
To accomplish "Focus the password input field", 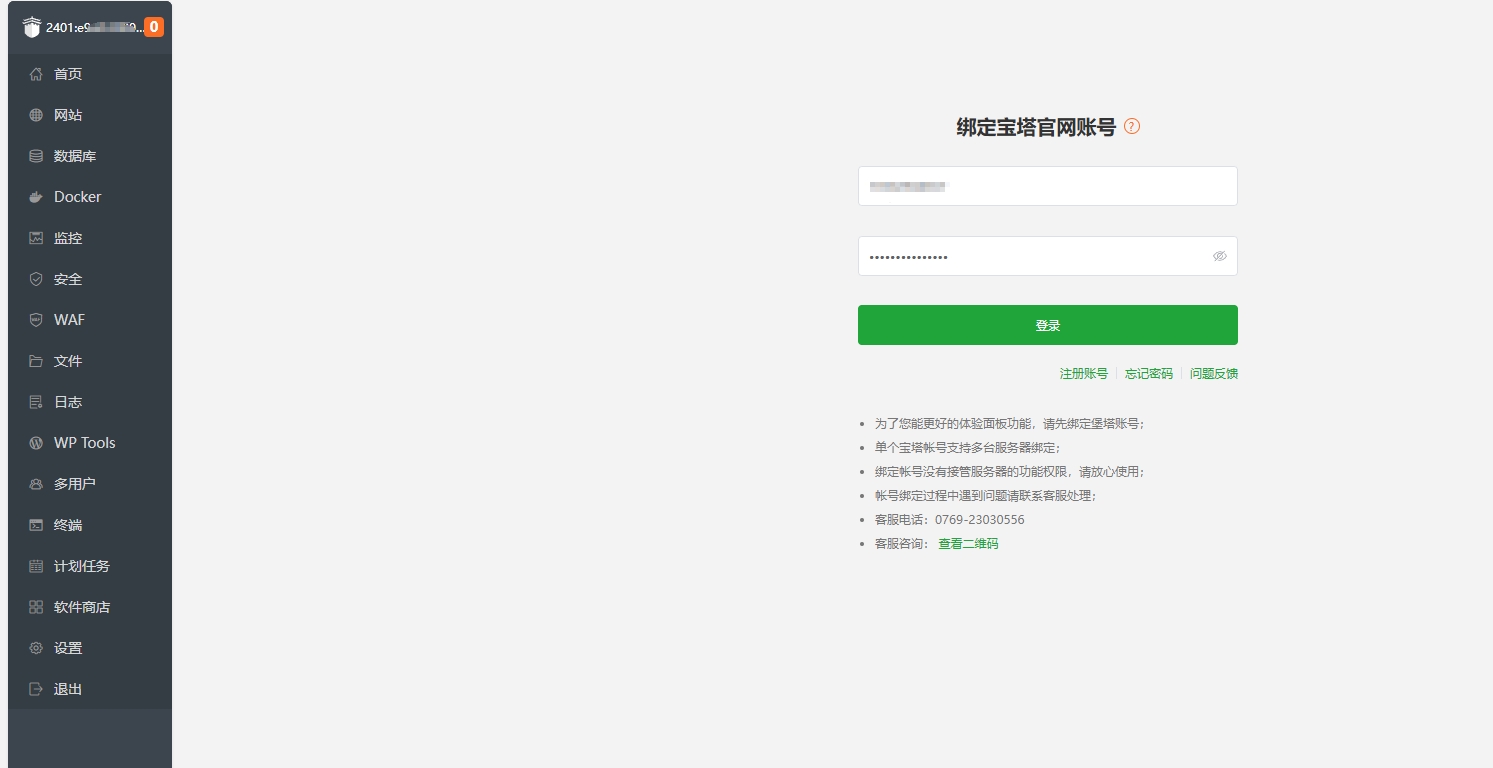I will (x=1048, y=256).
